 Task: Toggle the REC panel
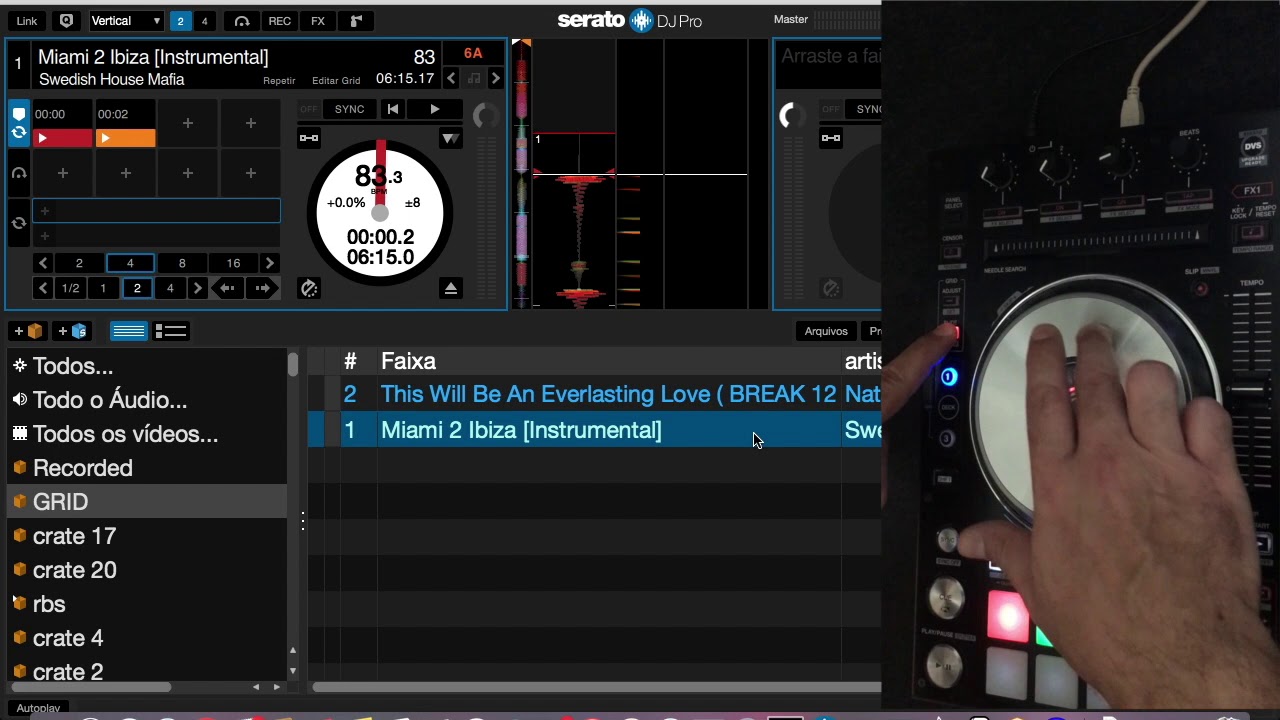click(280, 20)
